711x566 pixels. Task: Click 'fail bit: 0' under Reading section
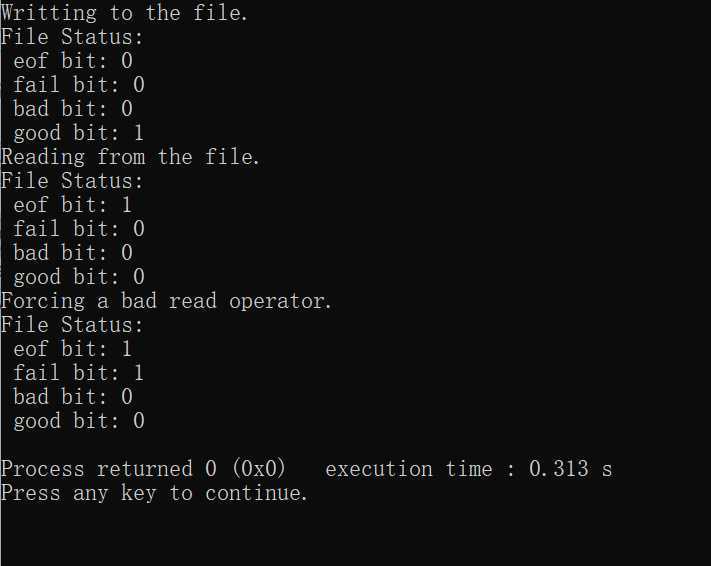pyautogui.click(x=79, y=229)
